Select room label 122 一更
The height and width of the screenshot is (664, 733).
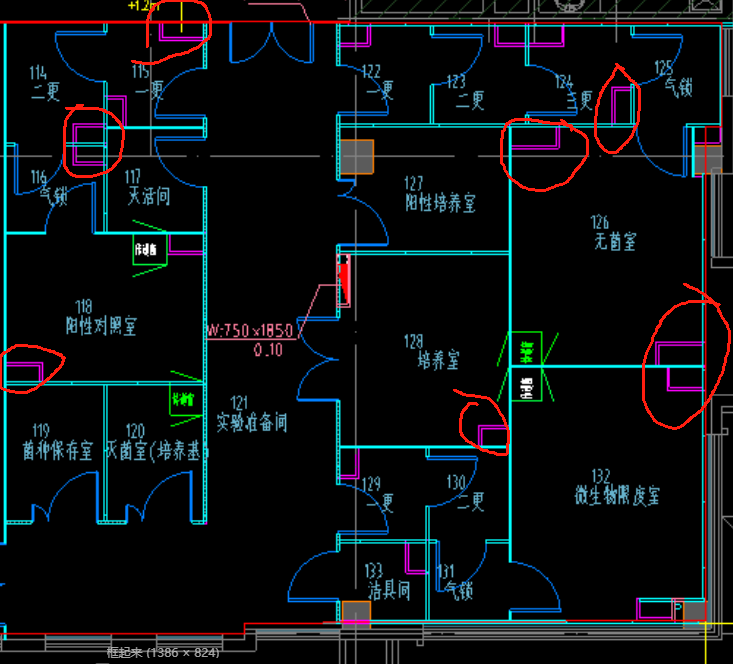pos(379,81)
